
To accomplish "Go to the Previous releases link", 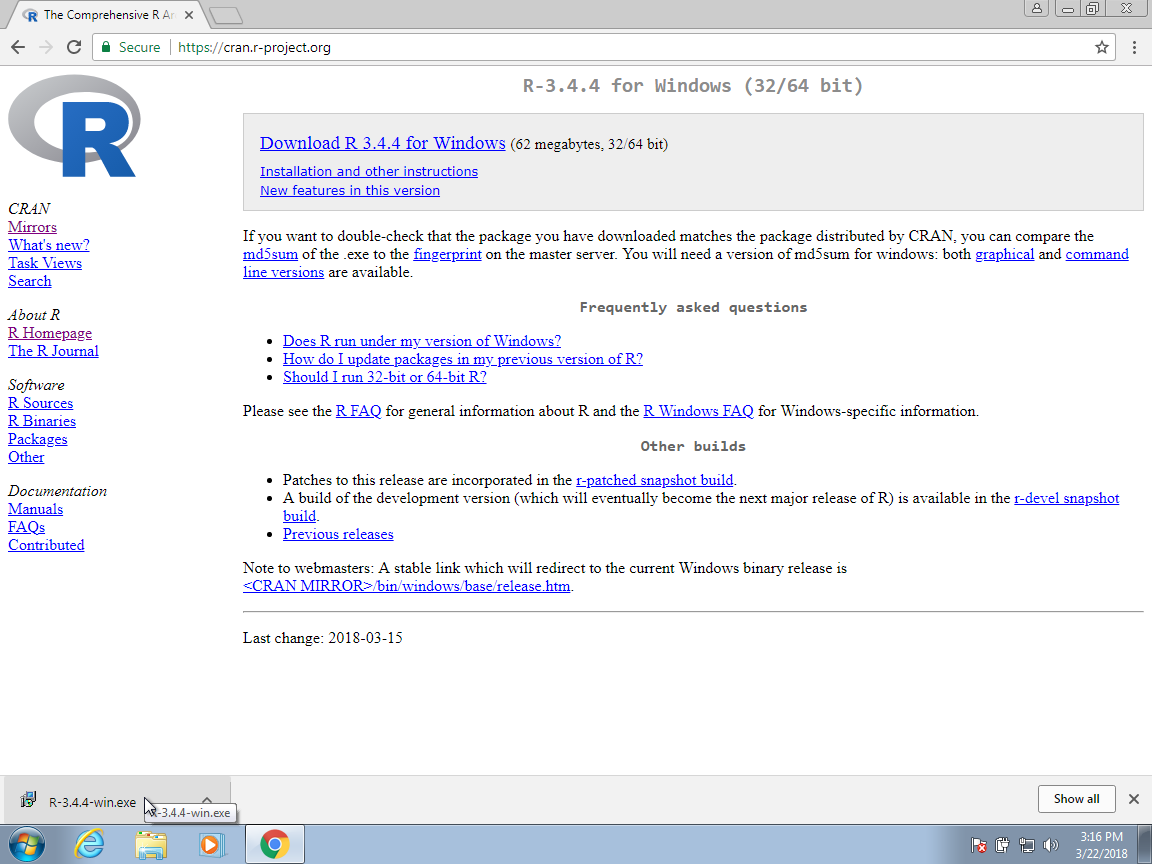I will click(338, 534).
